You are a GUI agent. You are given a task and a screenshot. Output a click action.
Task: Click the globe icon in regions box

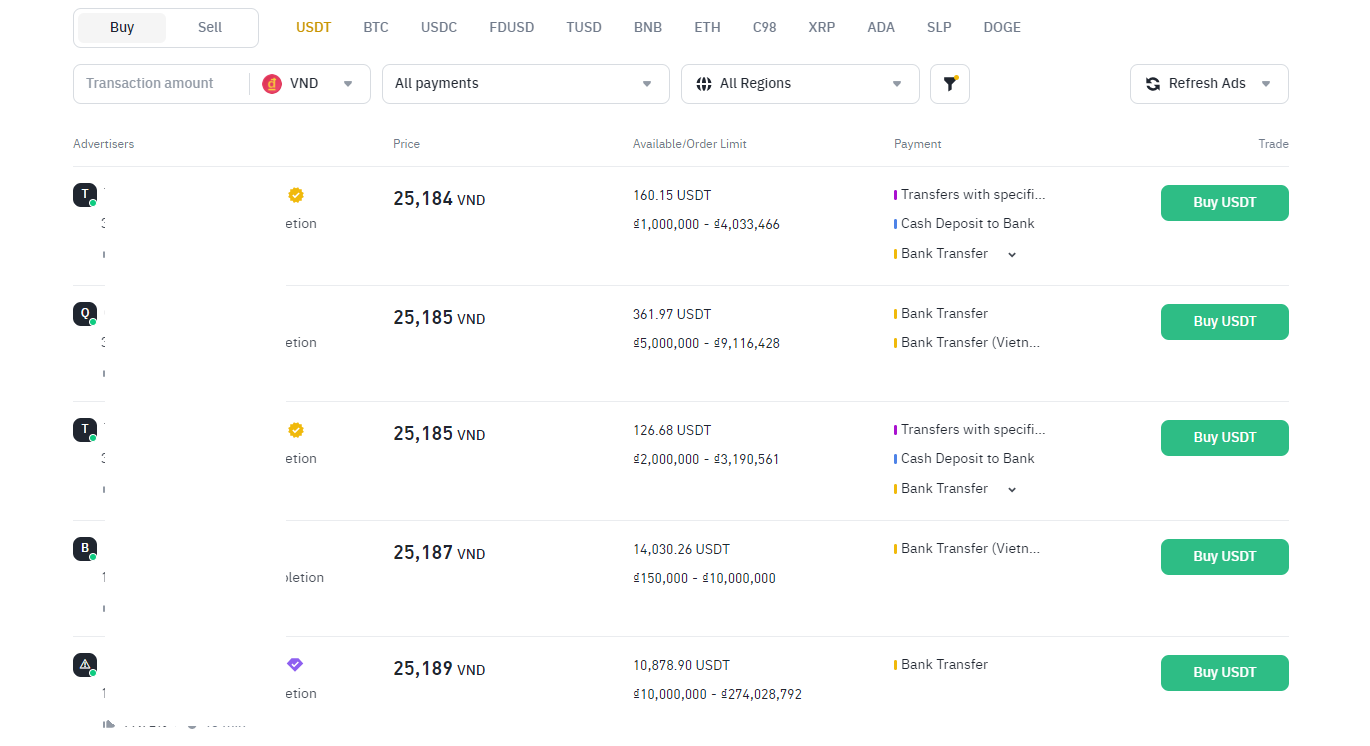(703, 84)
